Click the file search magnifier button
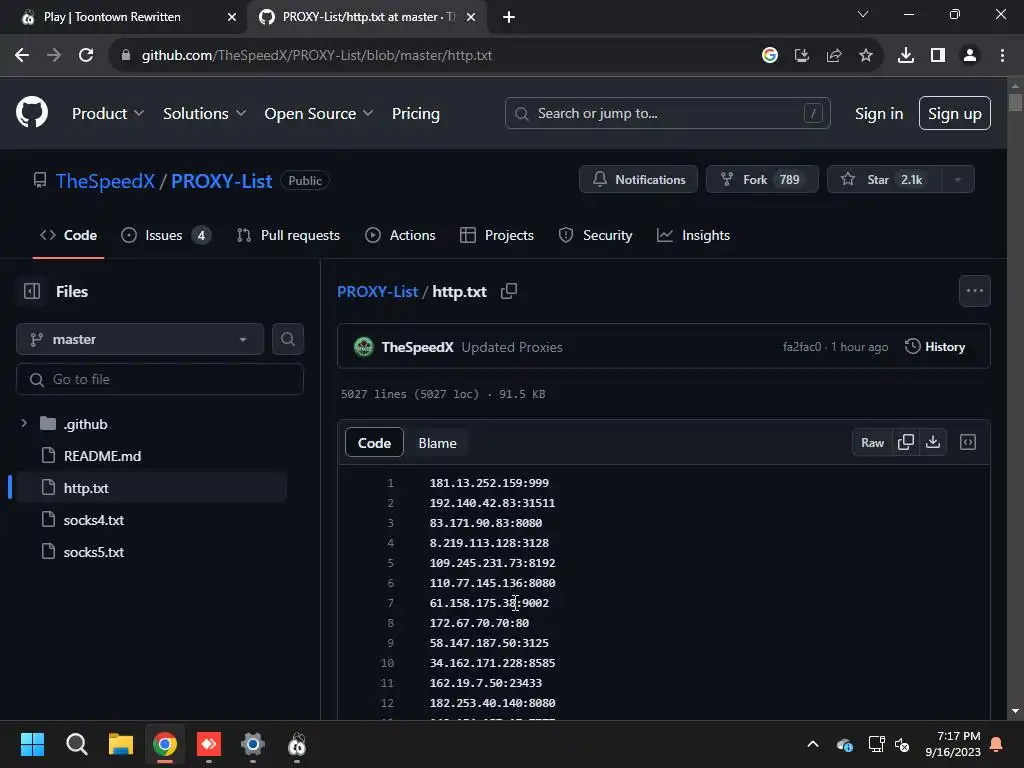Viewport: 1024px width, 768px height. pyautogui.click(x=287, y=339)
